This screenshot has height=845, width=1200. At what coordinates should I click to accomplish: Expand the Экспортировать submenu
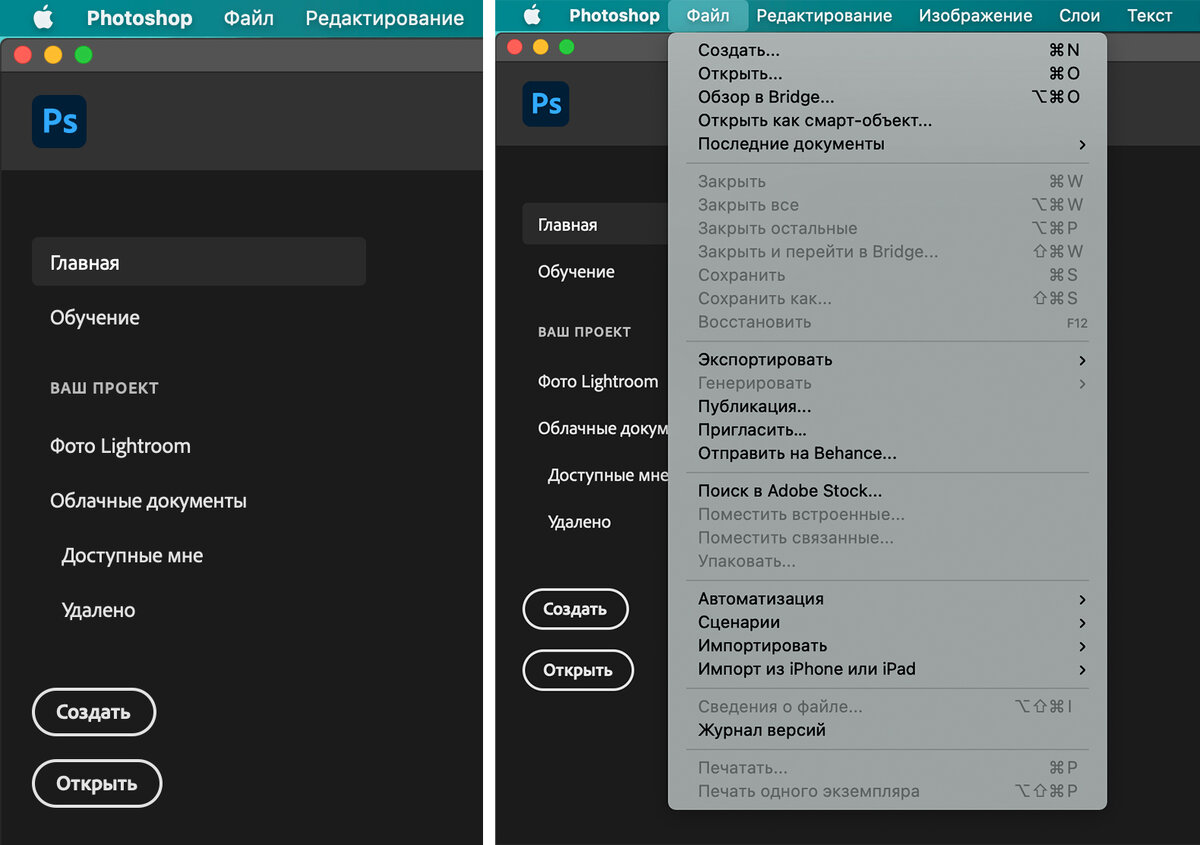click(888, 360)
